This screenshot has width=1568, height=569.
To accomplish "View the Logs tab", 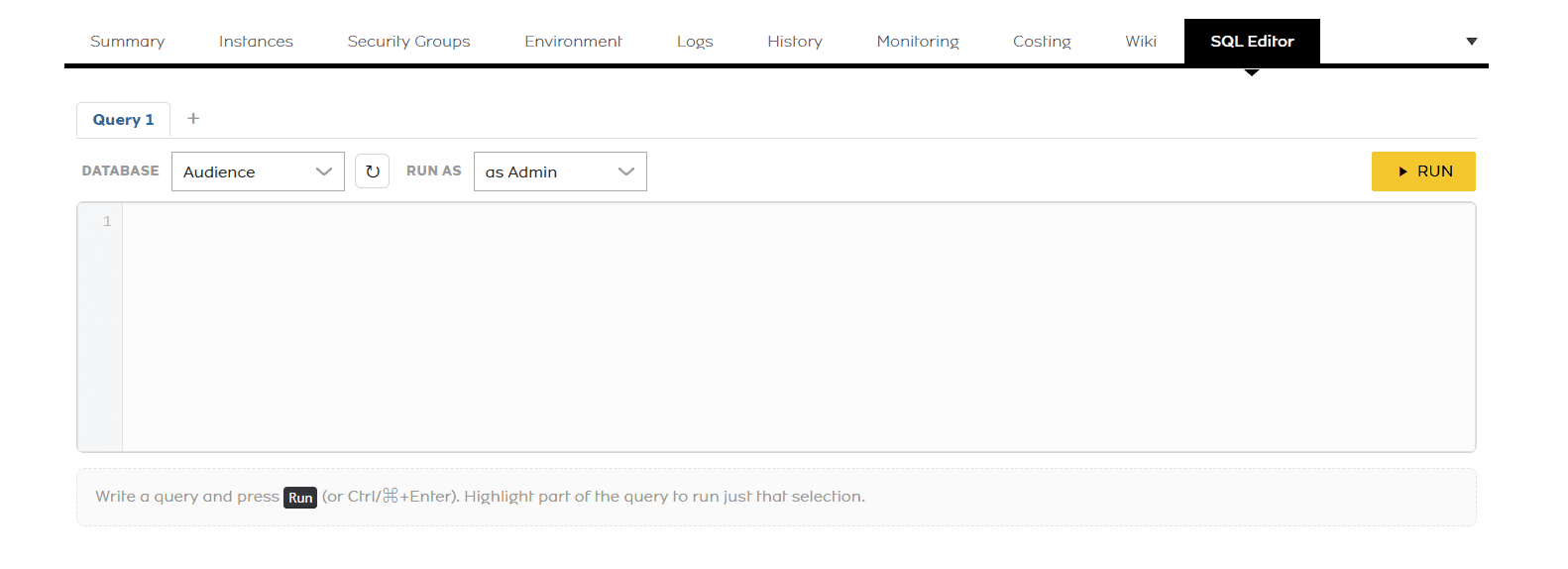I will 695,42.
